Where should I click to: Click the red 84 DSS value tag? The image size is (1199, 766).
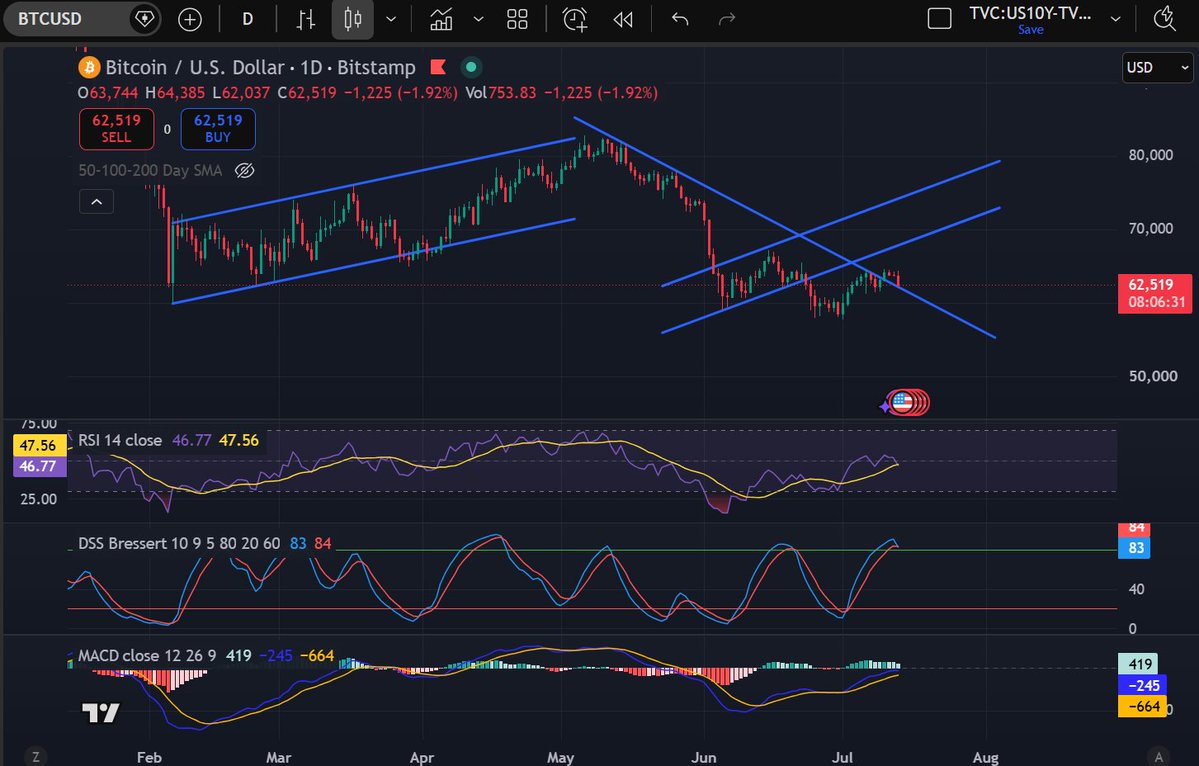click(1135, 528)
